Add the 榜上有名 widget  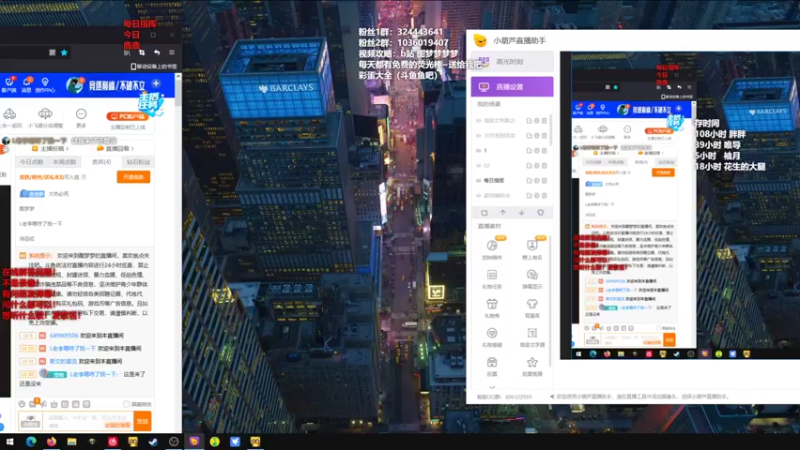pos(532,249)
